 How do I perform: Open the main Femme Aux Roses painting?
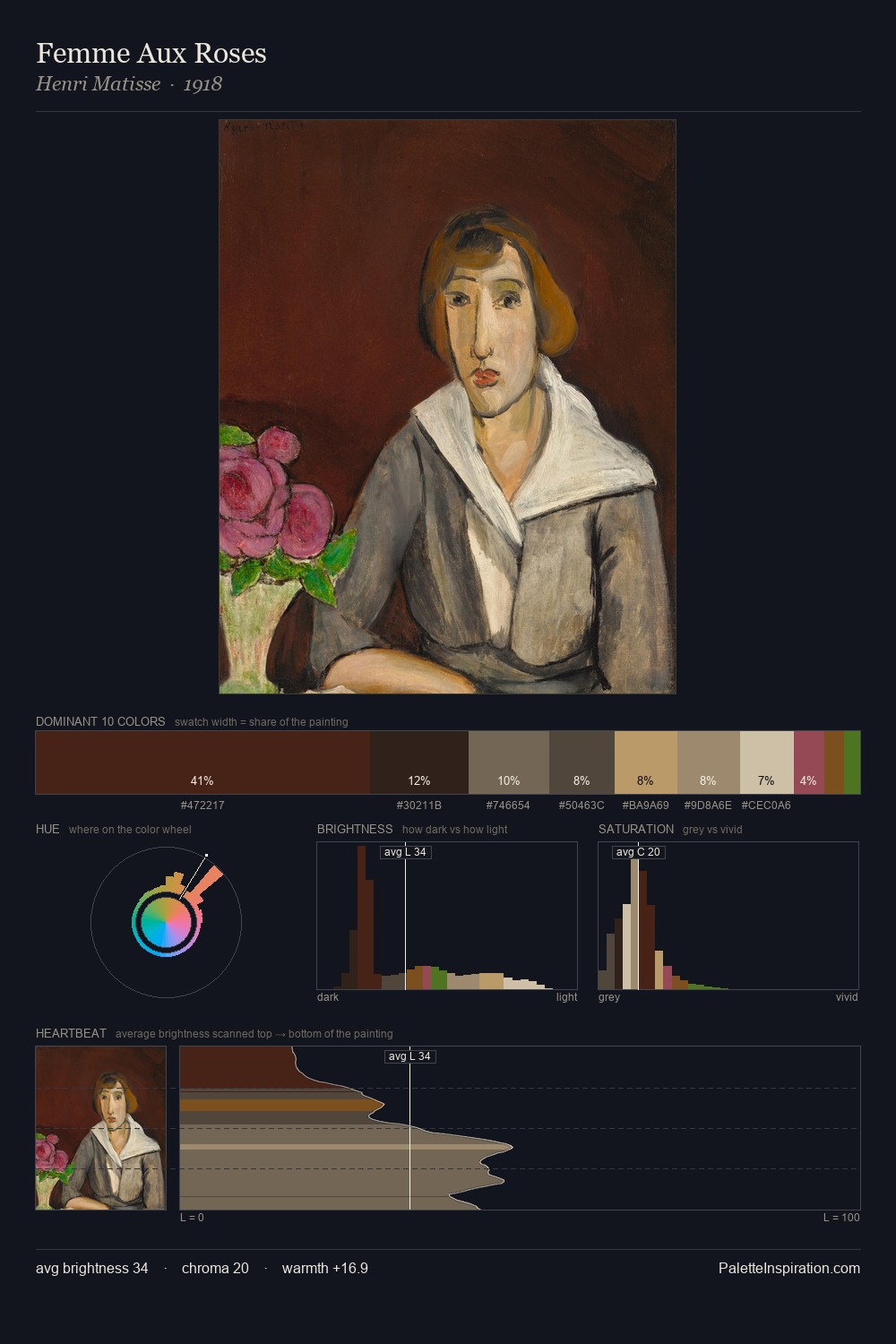447,407
